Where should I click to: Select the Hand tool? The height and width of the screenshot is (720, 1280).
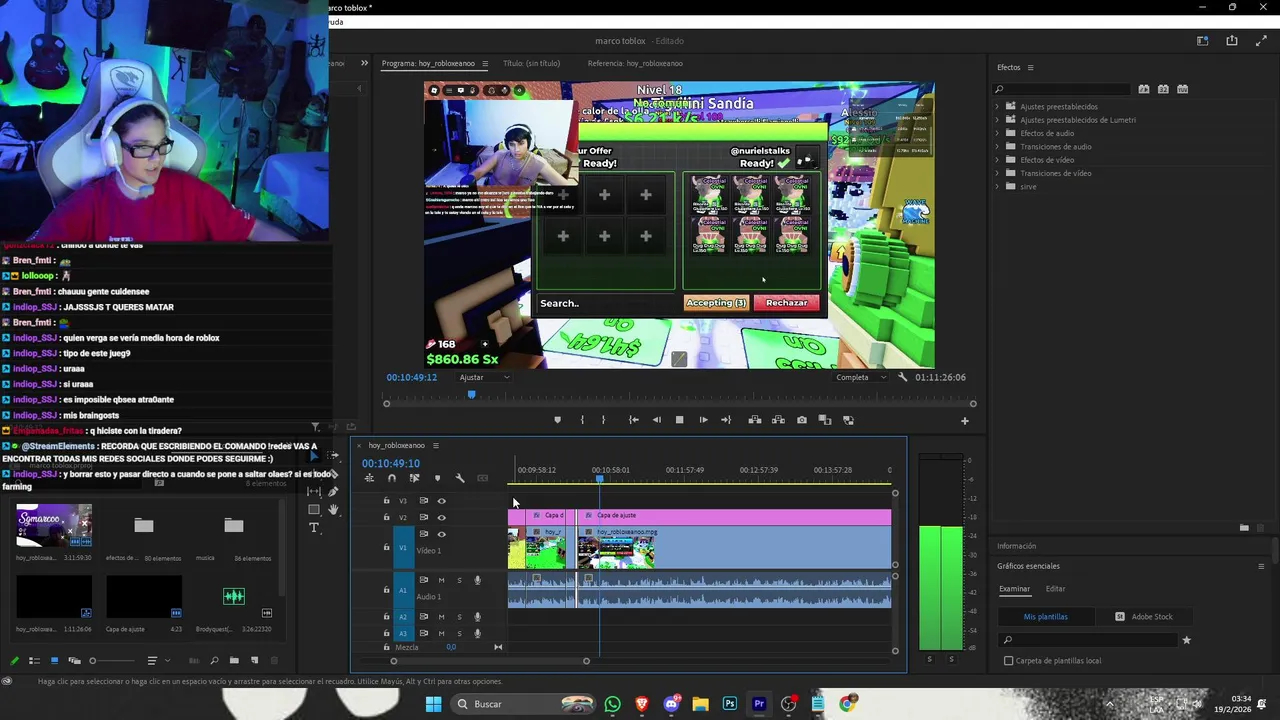(x=333, y=509)
